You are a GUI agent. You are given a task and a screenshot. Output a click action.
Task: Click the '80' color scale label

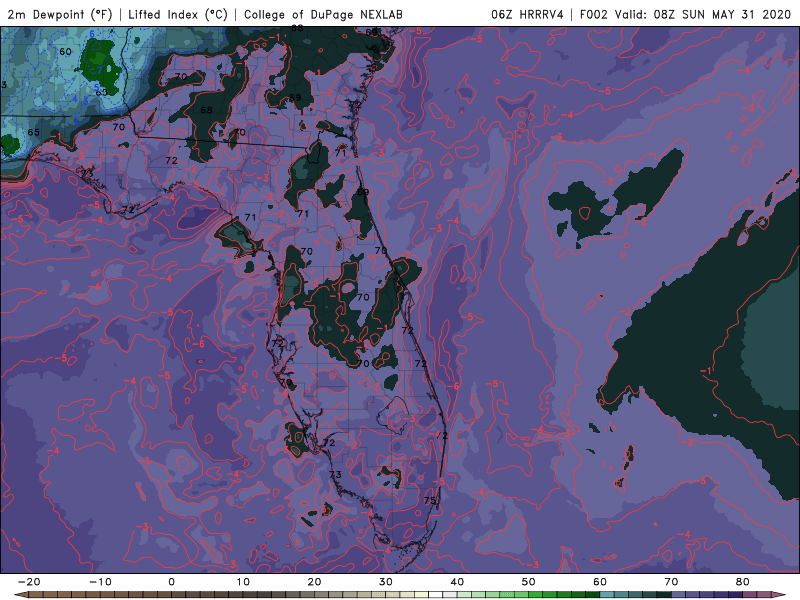[743, 582]
